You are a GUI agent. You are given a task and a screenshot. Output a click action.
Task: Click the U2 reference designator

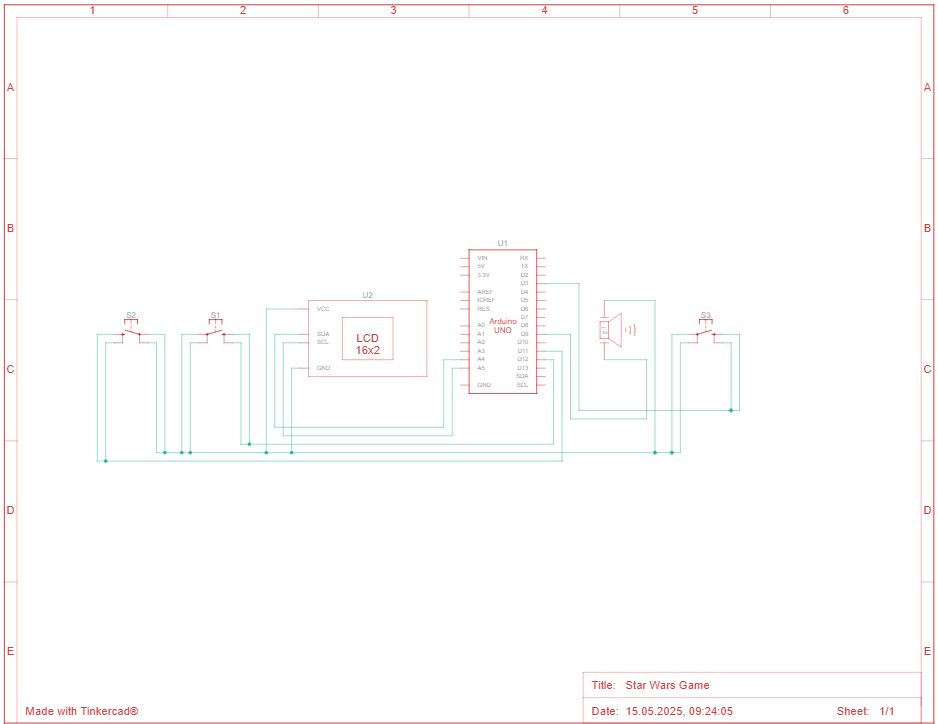(367, 295)
